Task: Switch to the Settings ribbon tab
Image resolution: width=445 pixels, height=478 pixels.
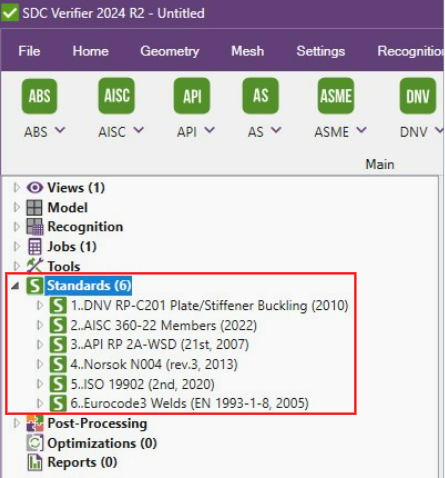Action: pos(321,51)
